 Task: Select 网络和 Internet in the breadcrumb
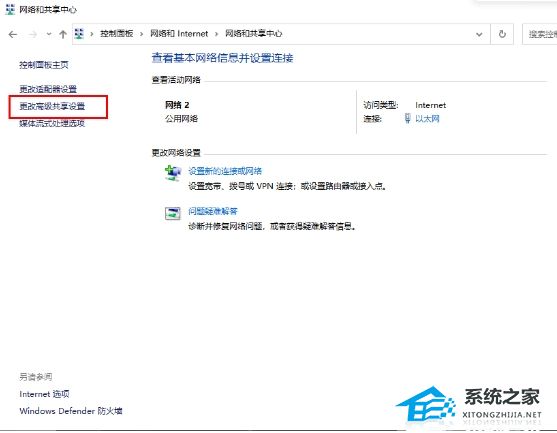click(179, 34)
